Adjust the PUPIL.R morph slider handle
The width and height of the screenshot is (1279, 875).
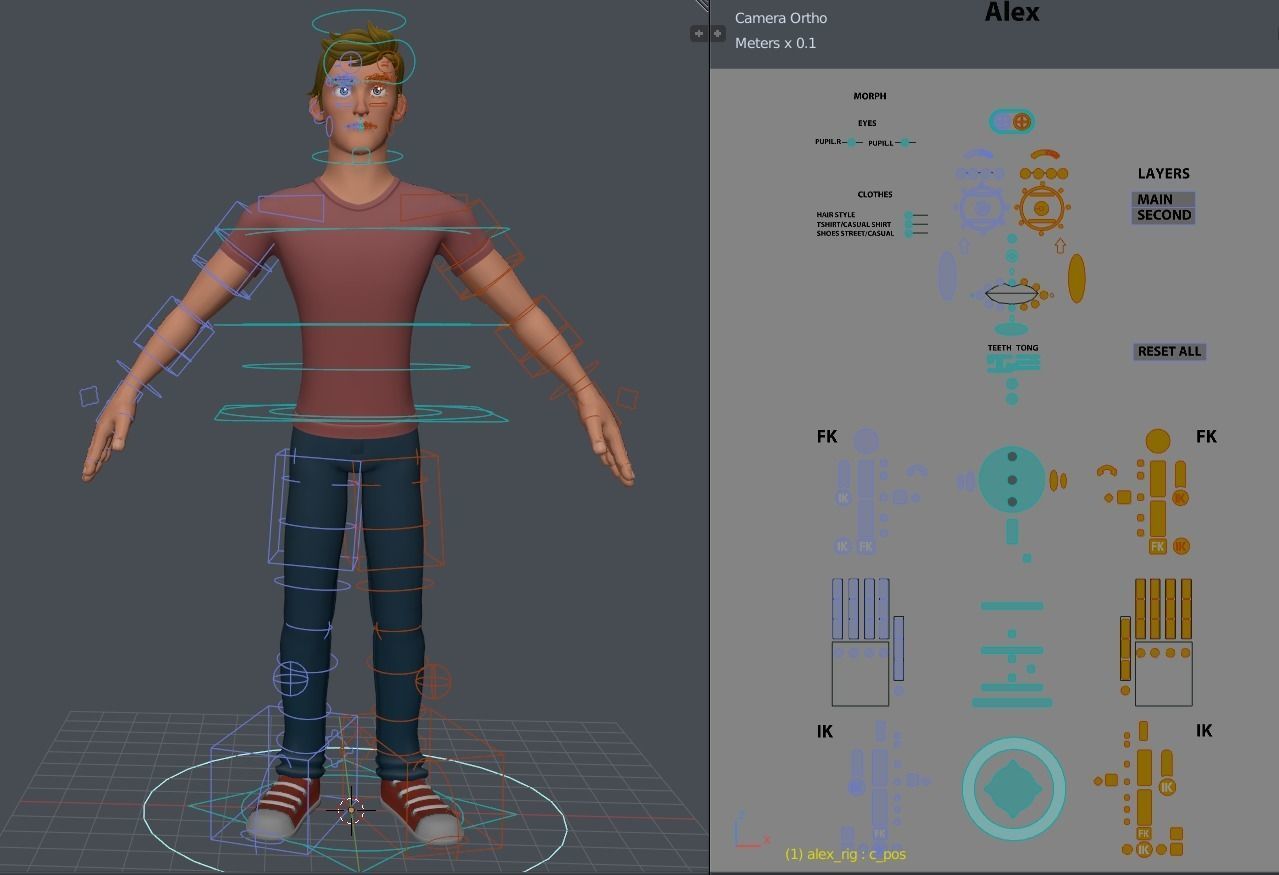[x=851, y=143]
